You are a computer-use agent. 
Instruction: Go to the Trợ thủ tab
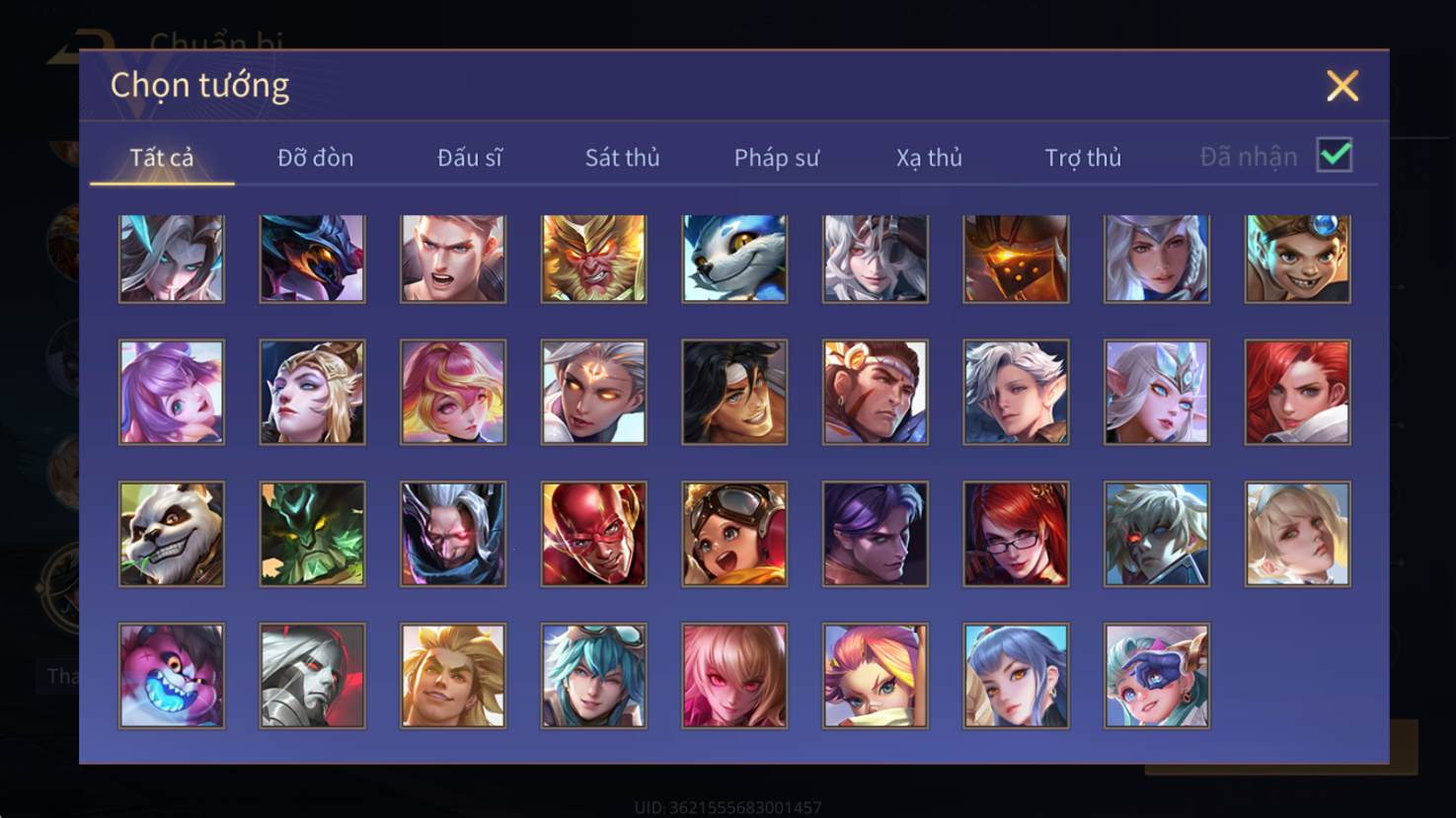click(1083, 158)
